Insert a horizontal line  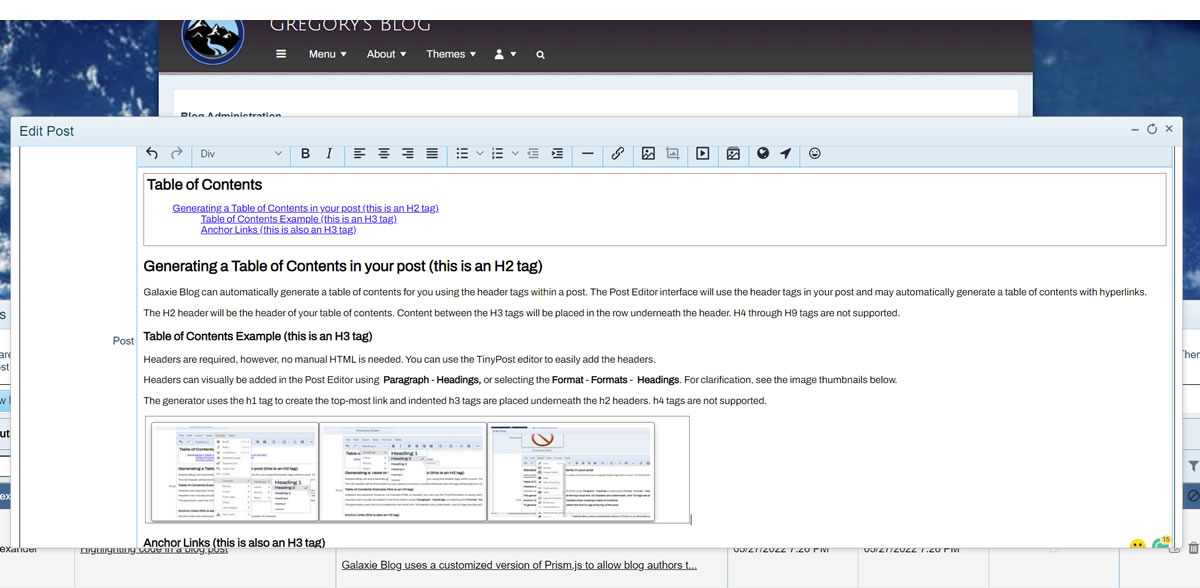click(x=587, y=153)
